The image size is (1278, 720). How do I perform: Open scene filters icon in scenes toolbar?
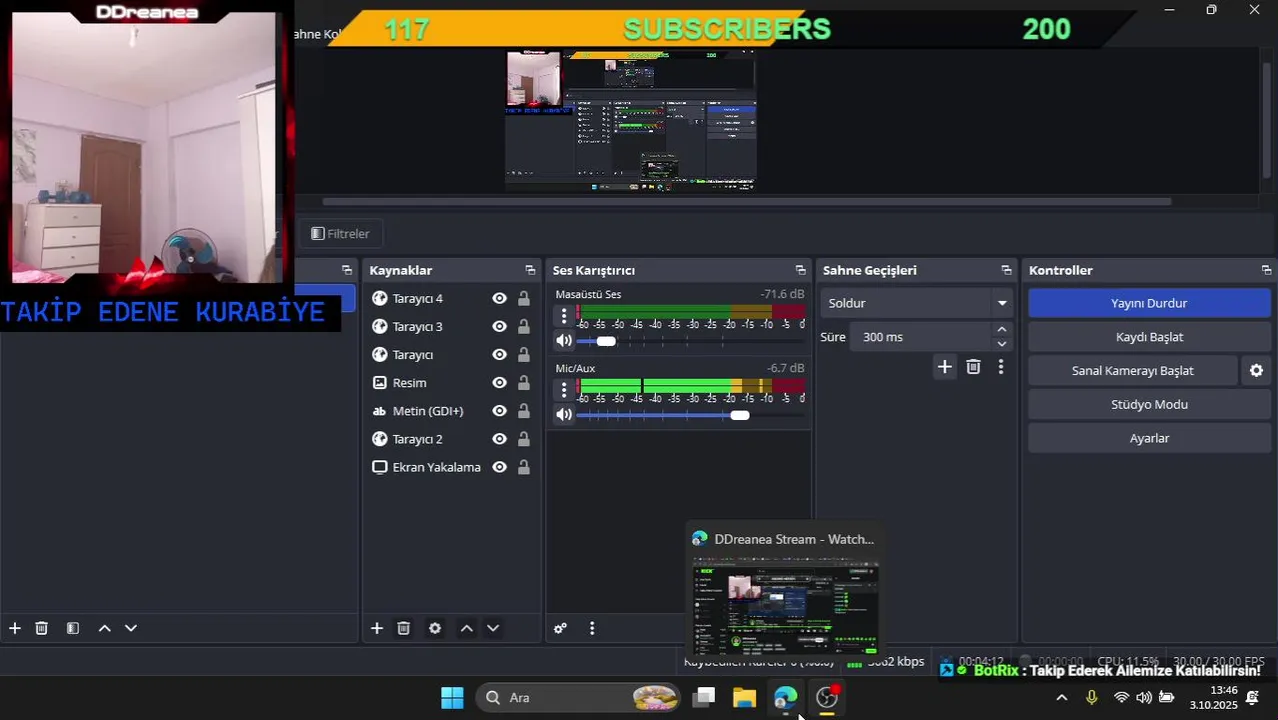pos(73,628)
